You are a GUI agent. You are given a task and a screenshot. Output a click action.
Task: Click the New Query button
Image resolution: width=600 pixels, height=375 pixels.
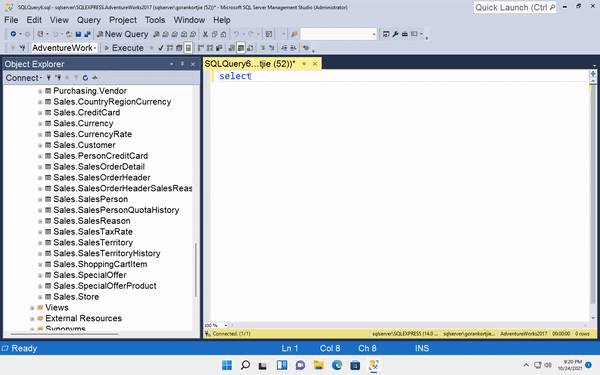(x=122, y=34)
